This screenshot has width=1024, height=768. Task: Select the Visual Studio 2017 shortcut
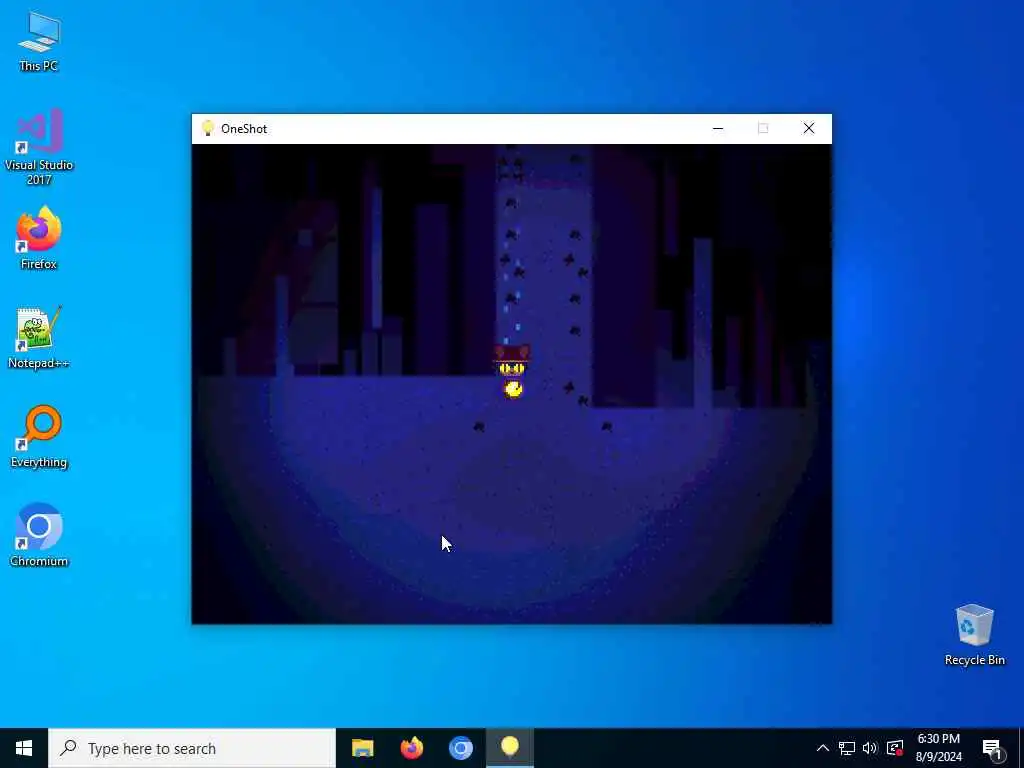click(39, 146)
